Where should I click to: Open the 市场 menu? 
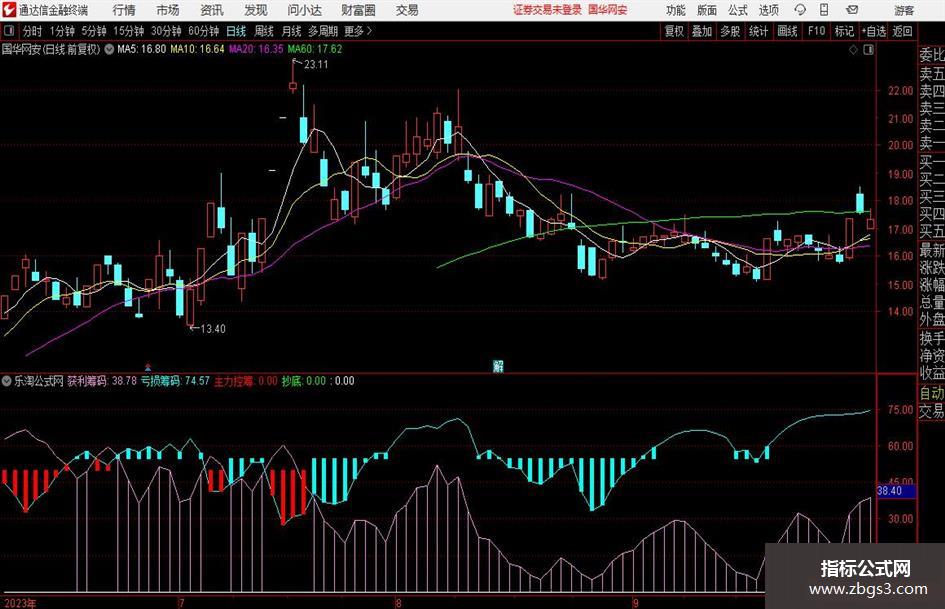(168, 10)
